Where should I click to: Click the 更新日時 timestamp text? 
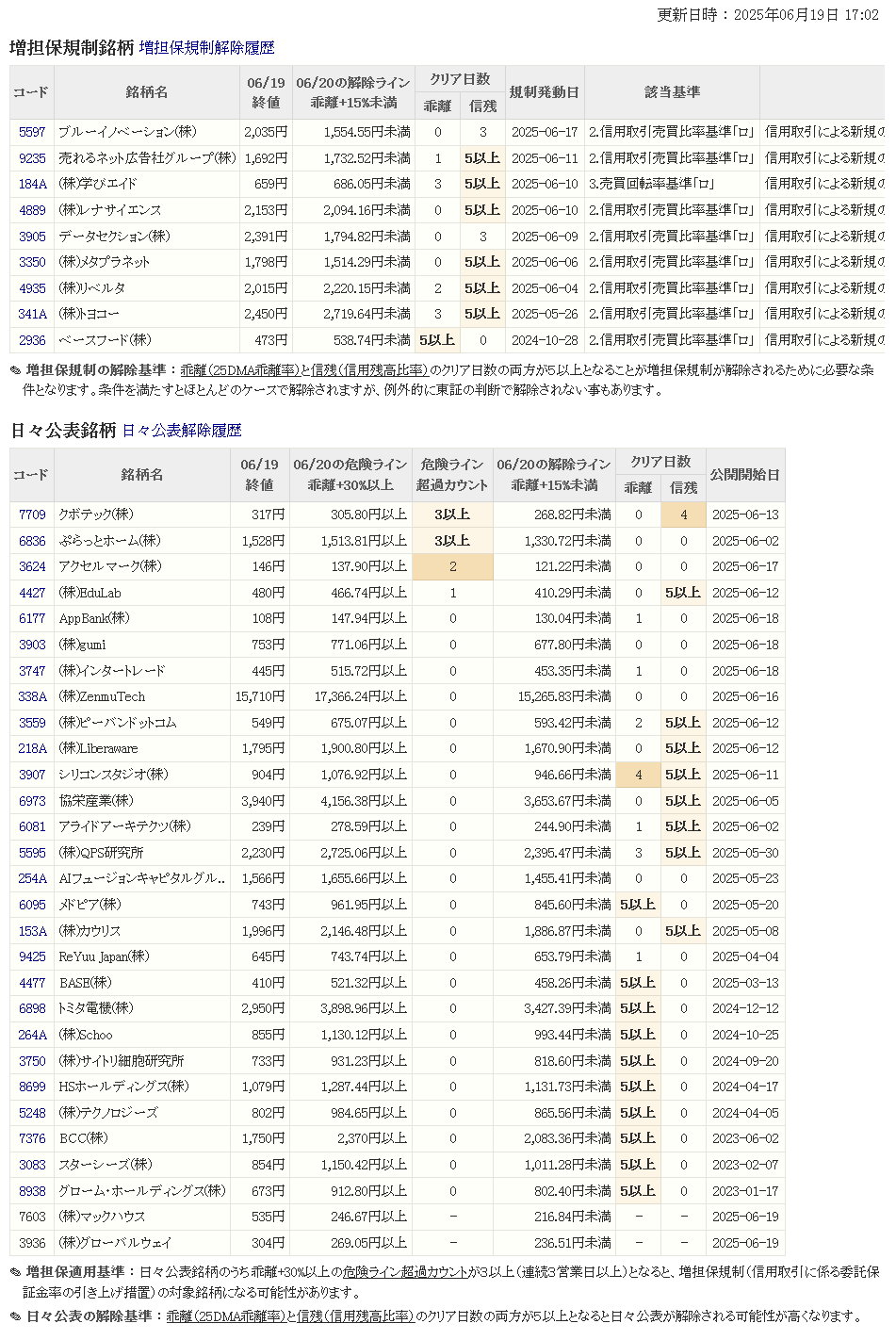(769, 15)
